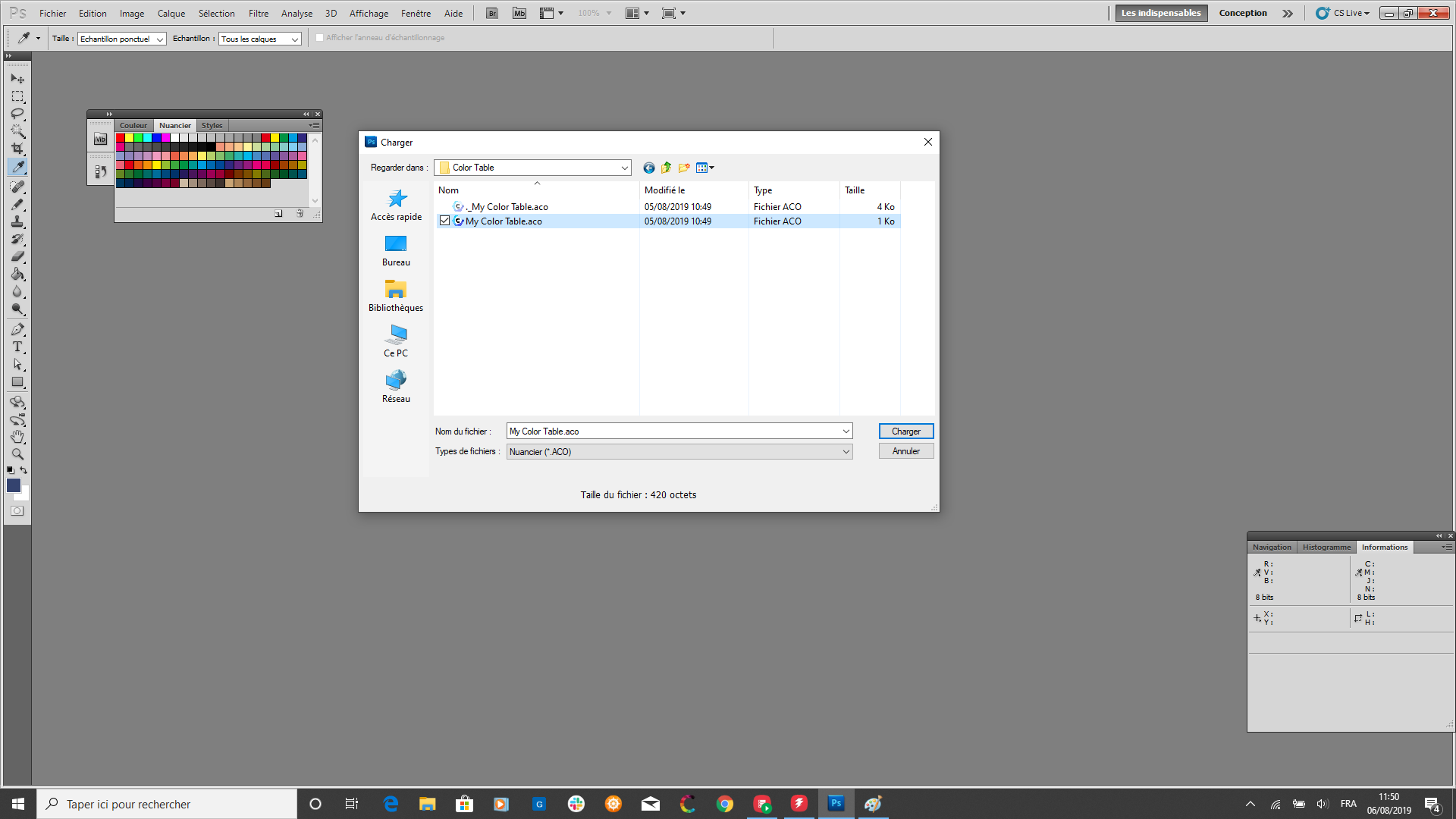
Task: Select the Eraser tool
Action: [17, 256]
